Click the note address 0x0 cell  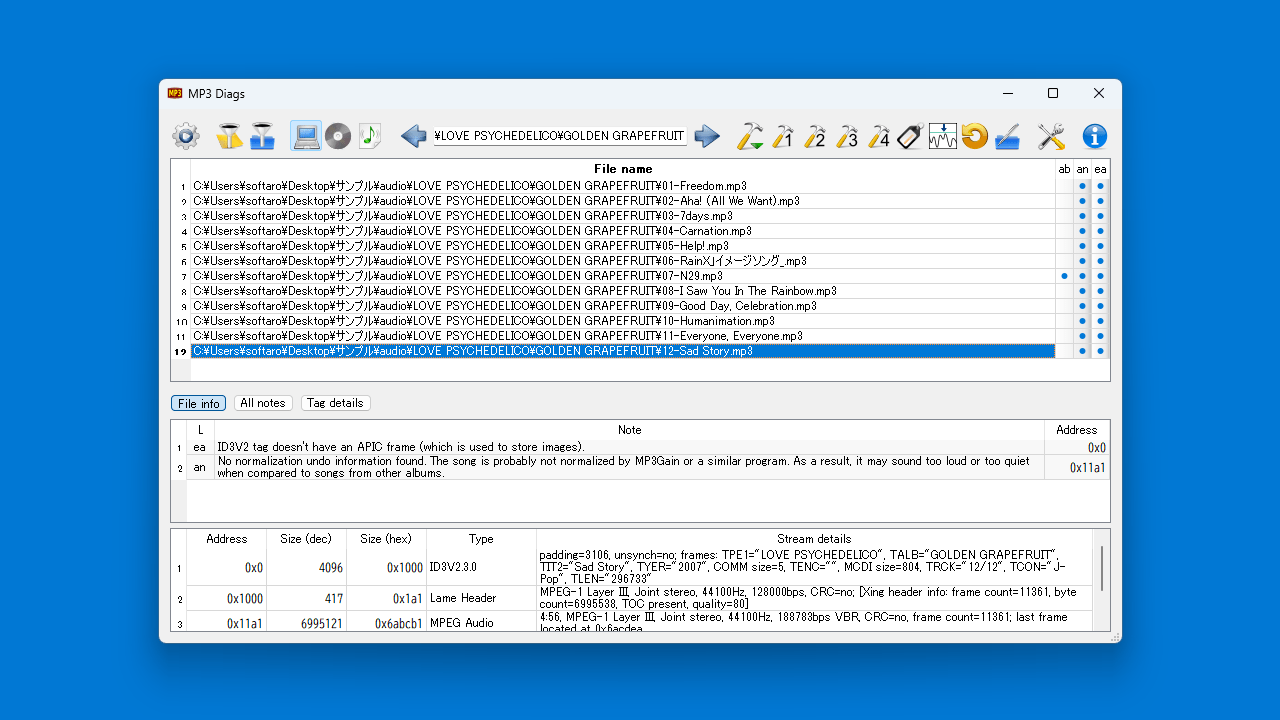point(1077,447)
